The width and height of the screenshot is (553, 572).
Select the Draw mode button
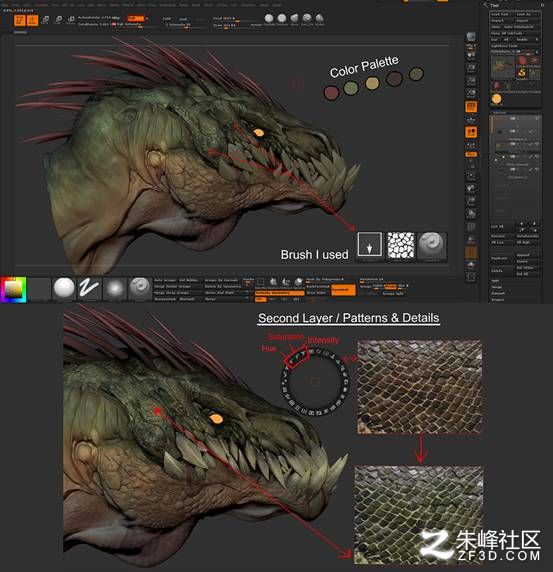pos(32,20)
